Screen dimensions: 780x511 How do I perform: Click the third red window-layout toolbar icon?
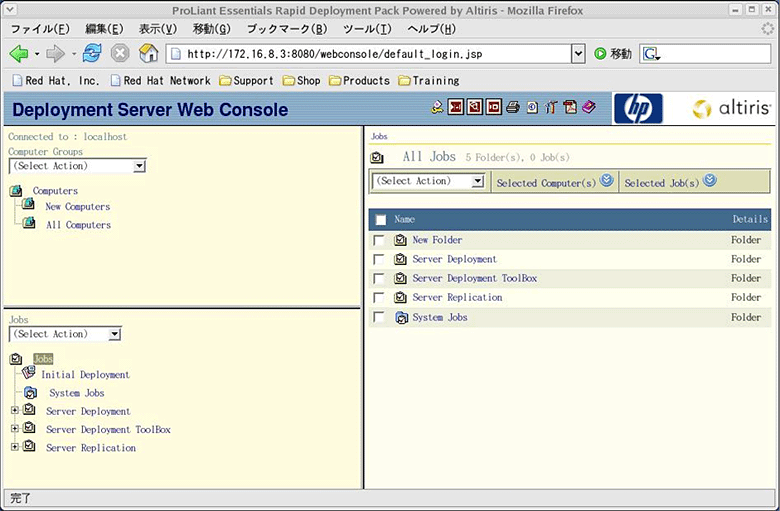tap(493, 107)
